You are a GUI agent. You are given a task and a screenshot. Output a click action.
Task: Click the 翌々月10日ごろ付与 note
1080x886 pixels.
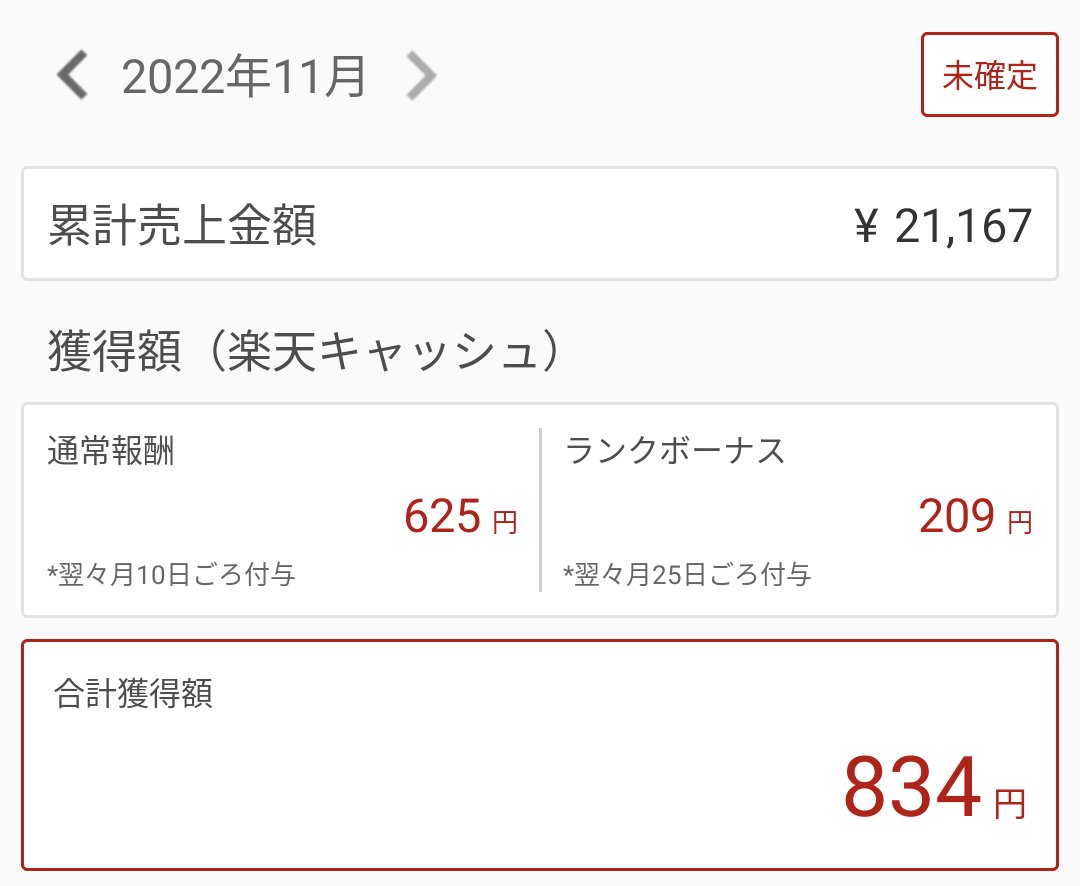(171, 574)
